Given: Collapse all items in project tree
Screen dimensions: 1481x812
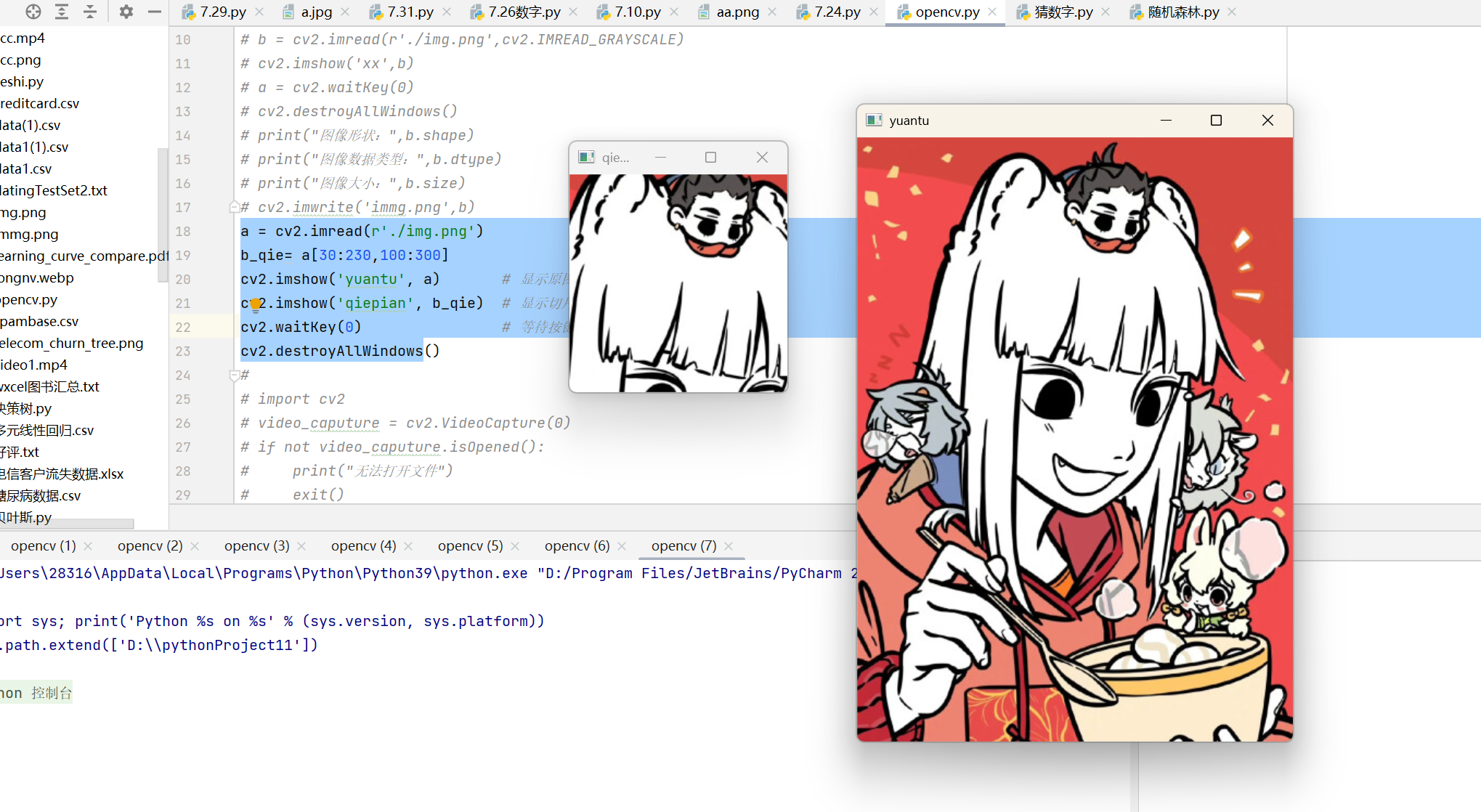Looking at the screenshot, I should click(x=90, y=12).
